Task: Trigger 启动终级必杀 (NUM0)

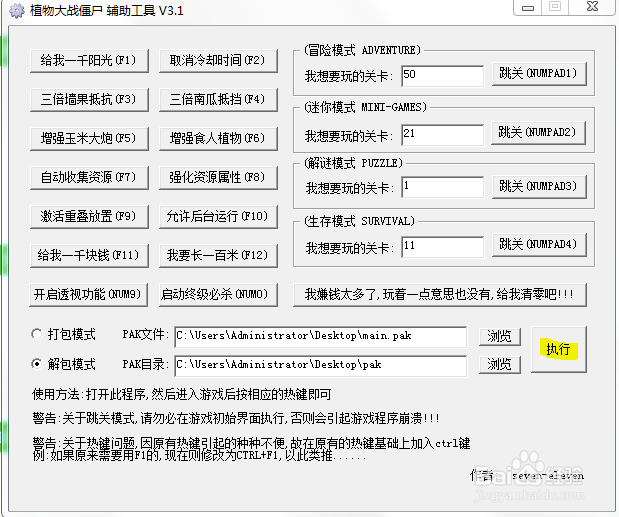Action: [x=218, y=294]
